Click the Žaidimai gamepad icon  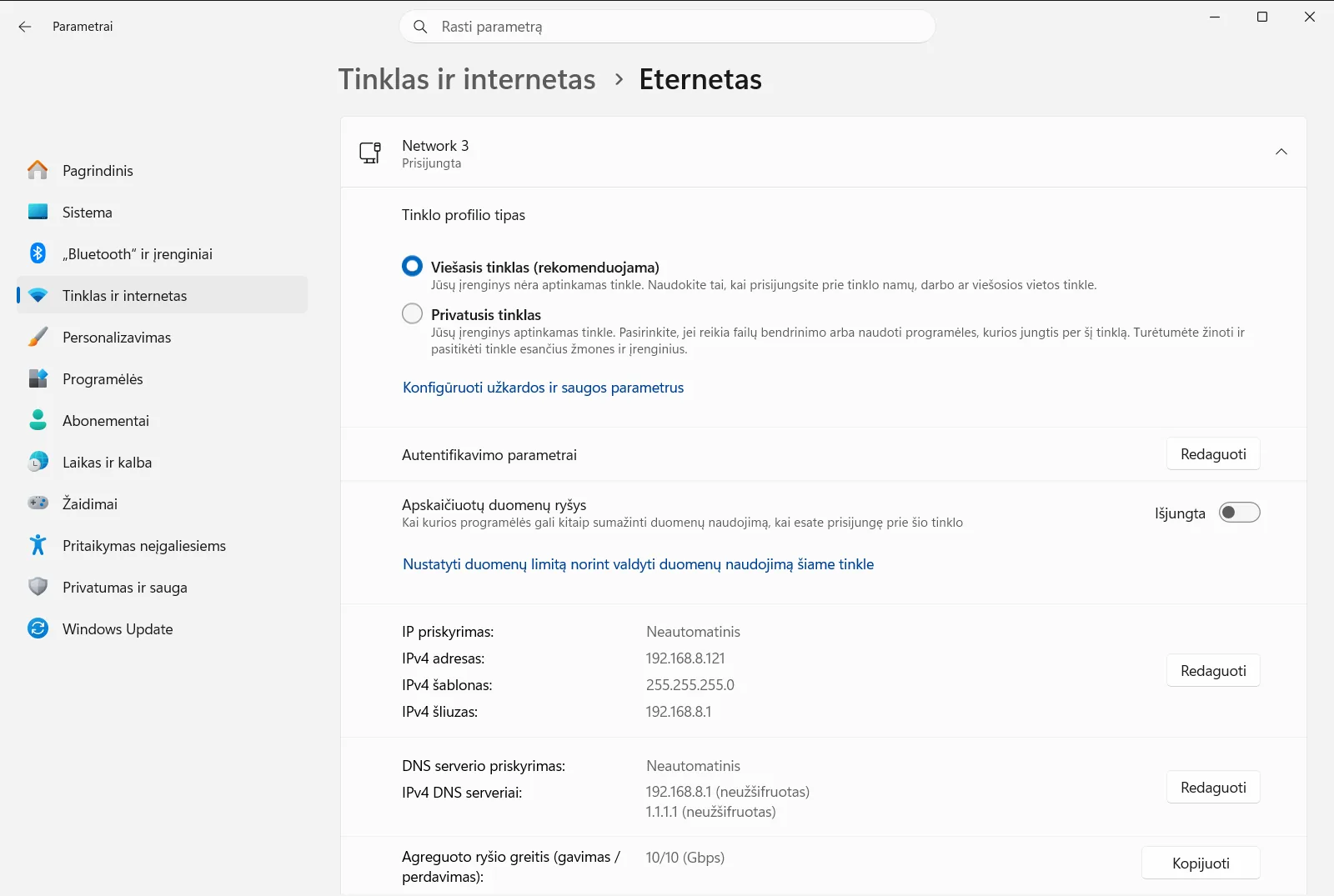38,503
